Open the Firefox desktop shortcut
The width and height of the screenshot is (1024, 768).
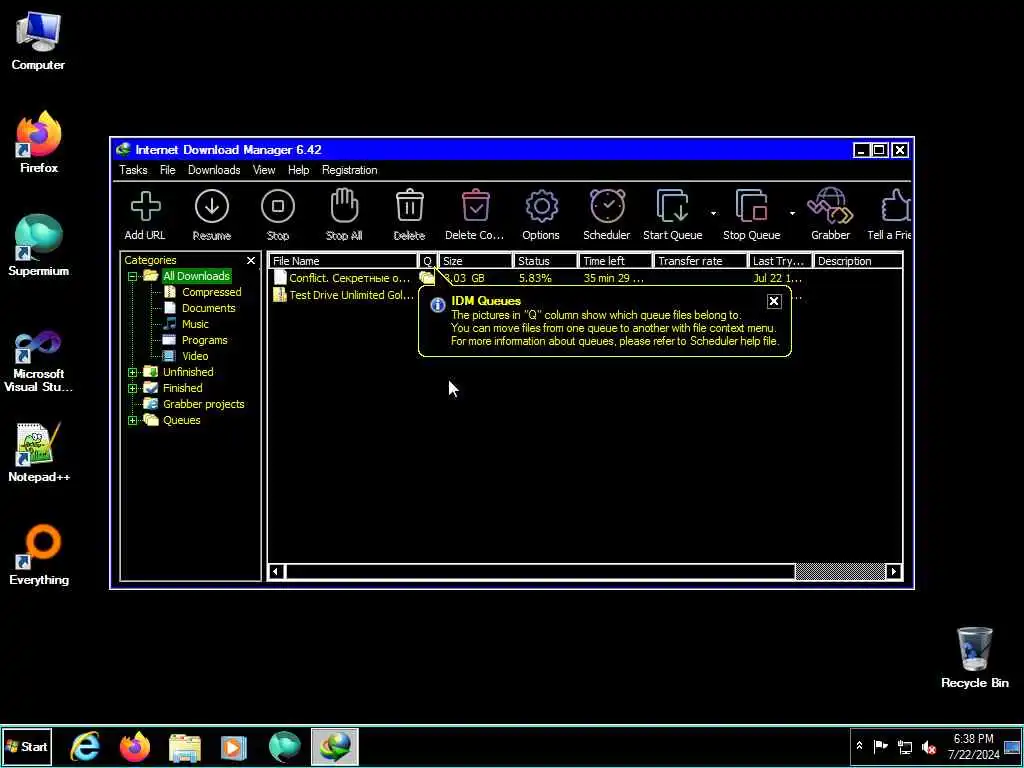39,142
